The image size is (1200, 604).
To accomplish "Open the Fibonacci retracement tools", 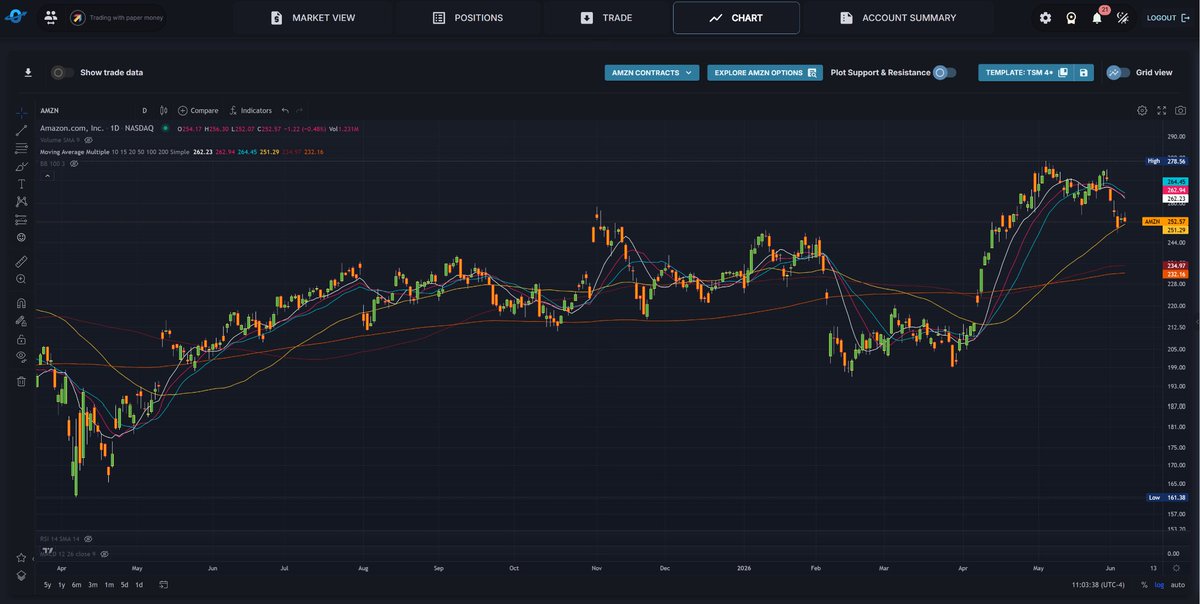I will (21, 148).
